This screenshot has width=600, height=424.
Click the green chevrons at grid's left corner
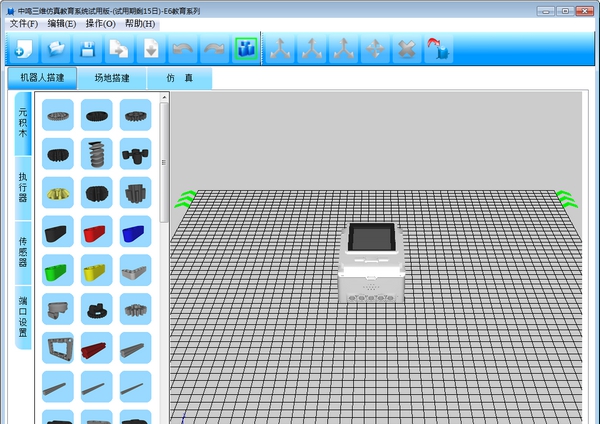[185, 199]
